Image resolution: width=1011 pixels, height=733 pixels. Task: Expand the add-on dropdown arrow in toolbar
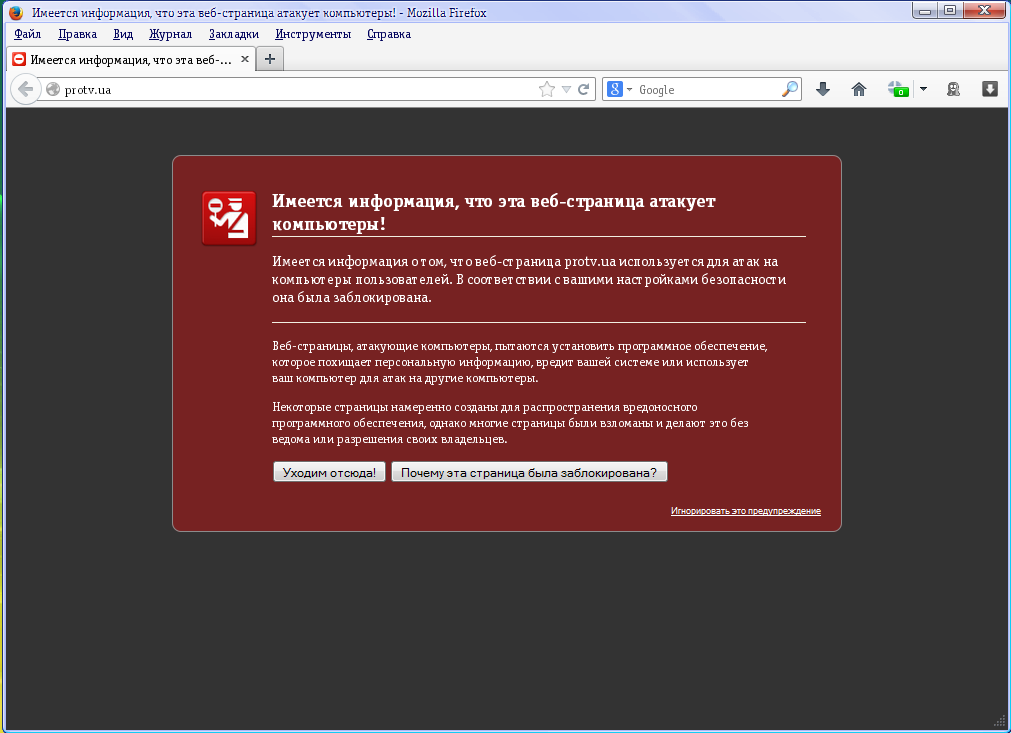click(923, 89)
